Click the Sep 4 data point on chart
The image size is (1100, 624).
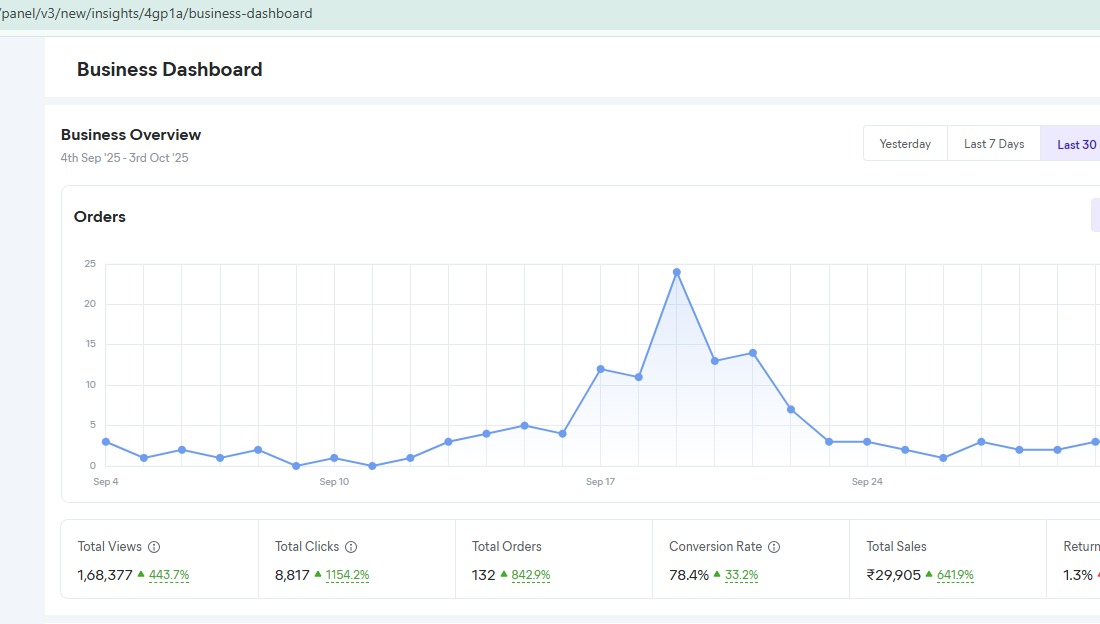[x=106, y=442]
